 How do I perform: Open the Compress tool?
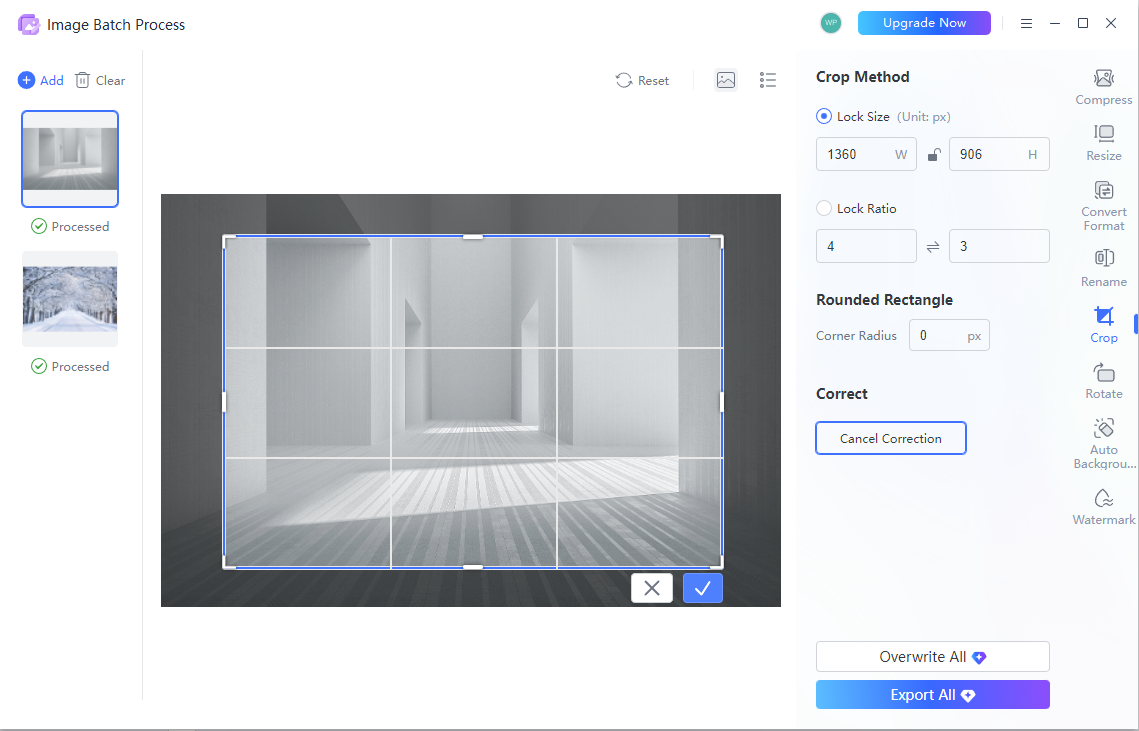click(x=1103, y=87)
